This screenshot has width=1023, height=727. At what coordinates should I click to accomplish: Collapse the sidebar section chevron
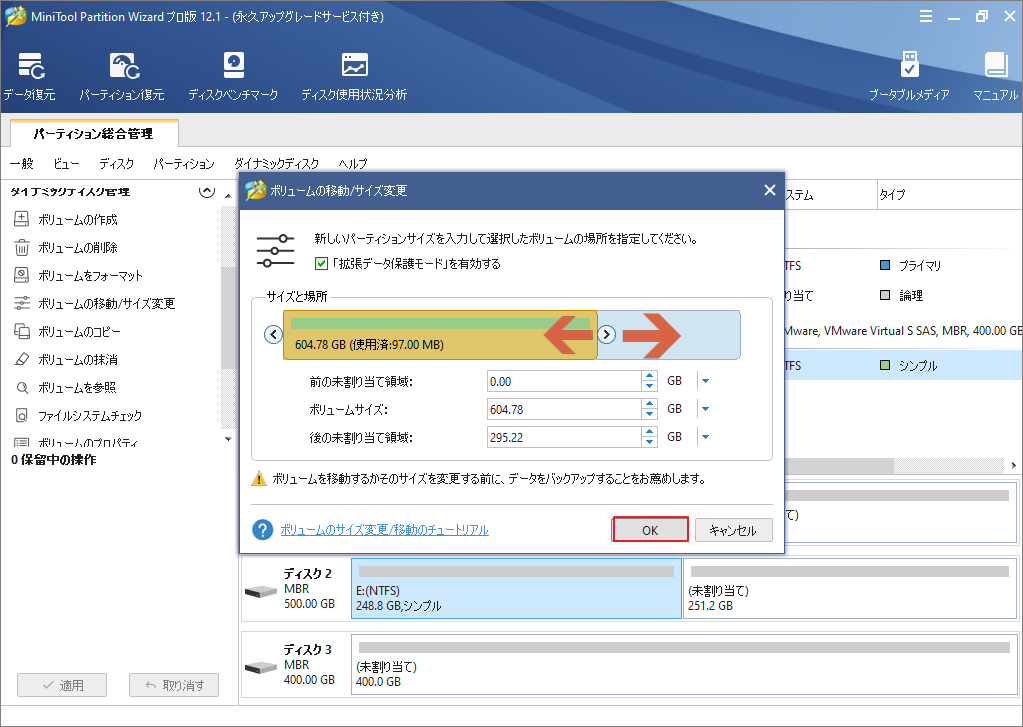click(207, 191)
